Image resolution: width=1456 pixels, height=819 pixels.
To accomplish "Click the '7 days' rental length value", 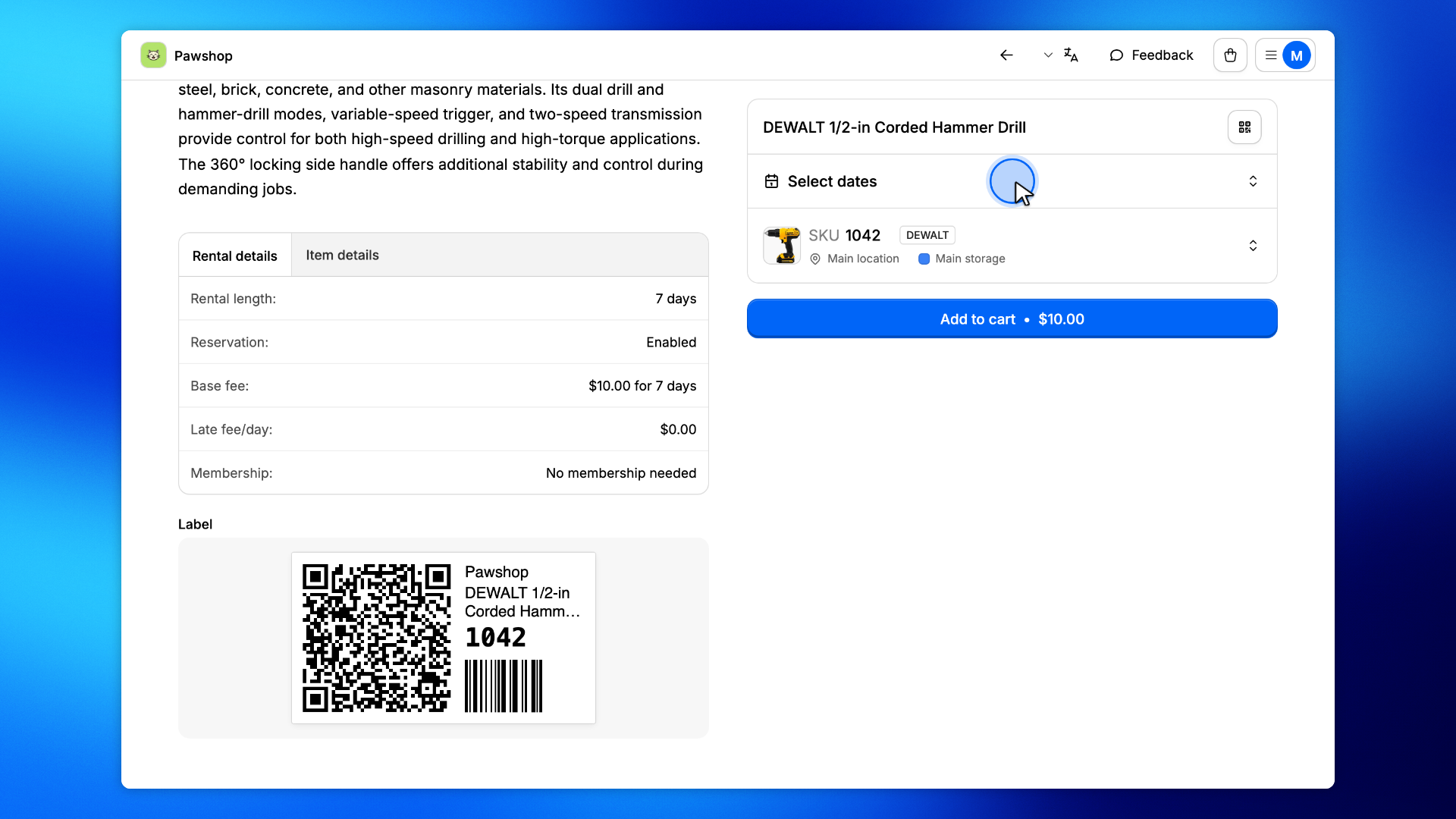I will (x=676, y=299).
